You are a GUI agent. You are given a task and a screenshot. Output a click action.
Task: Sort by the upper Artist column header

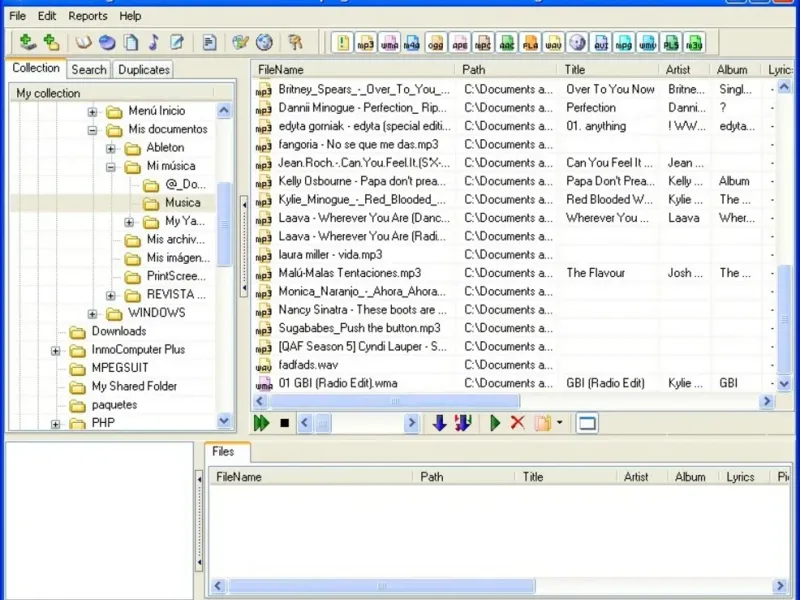point(684,70)
